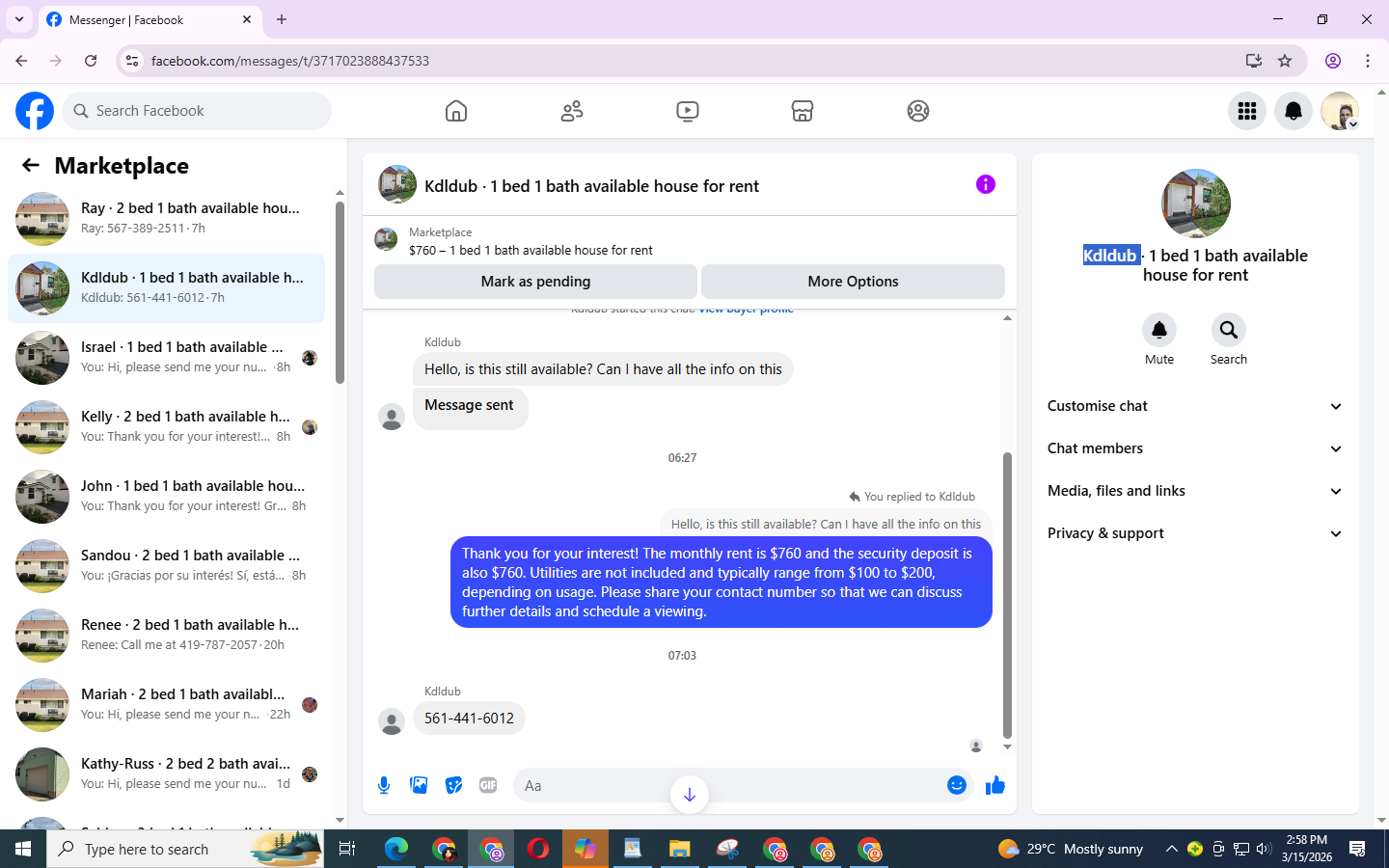The image size is (1389, 868).
Task: Expand Media, files and links section
Action: [1195, 491]
